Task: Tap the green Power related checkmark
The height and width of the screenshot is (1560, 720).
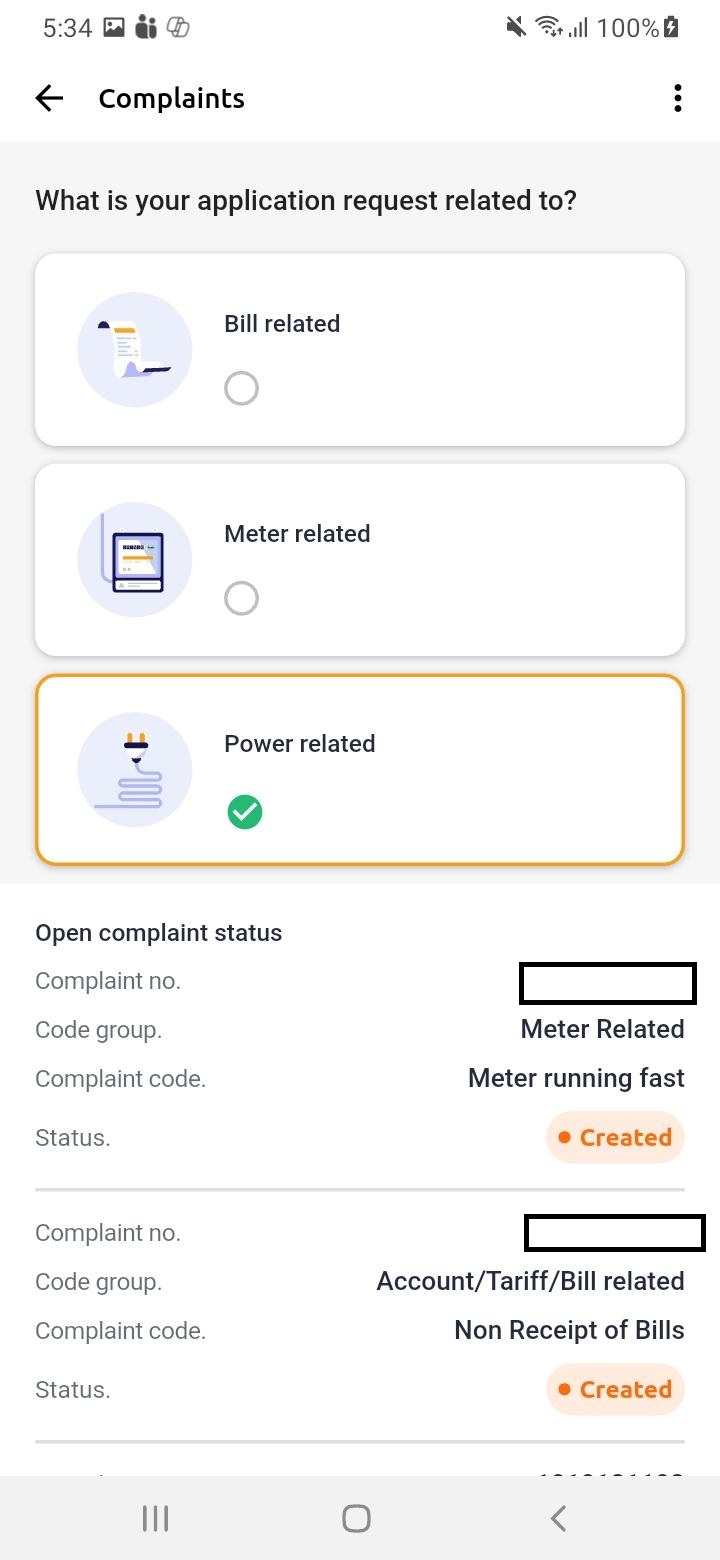Action: (x=244, y=812)
